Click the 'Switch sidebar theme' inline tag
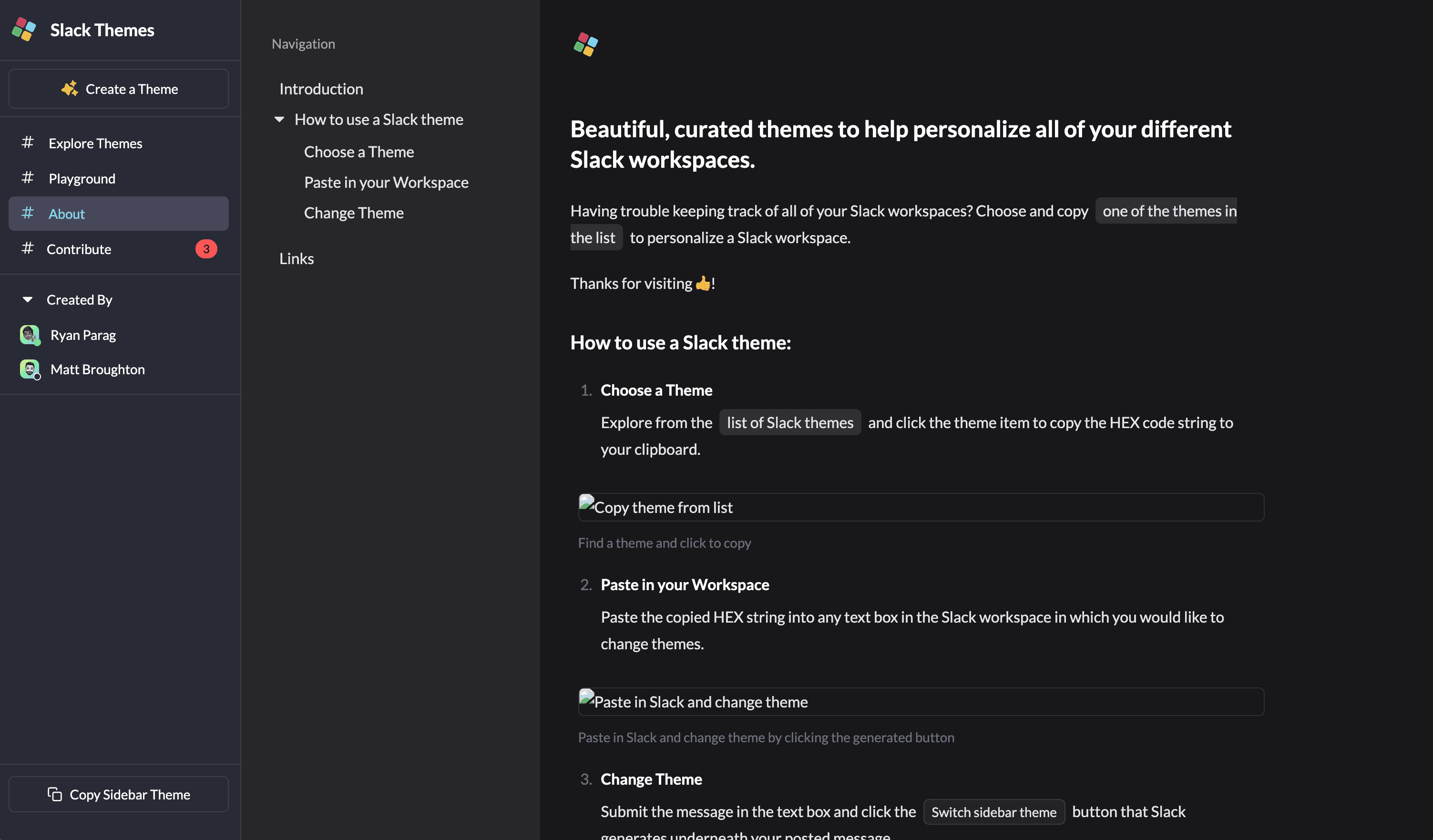The image size is (1433, 840). pyautogui.click(x=994, y=812)
